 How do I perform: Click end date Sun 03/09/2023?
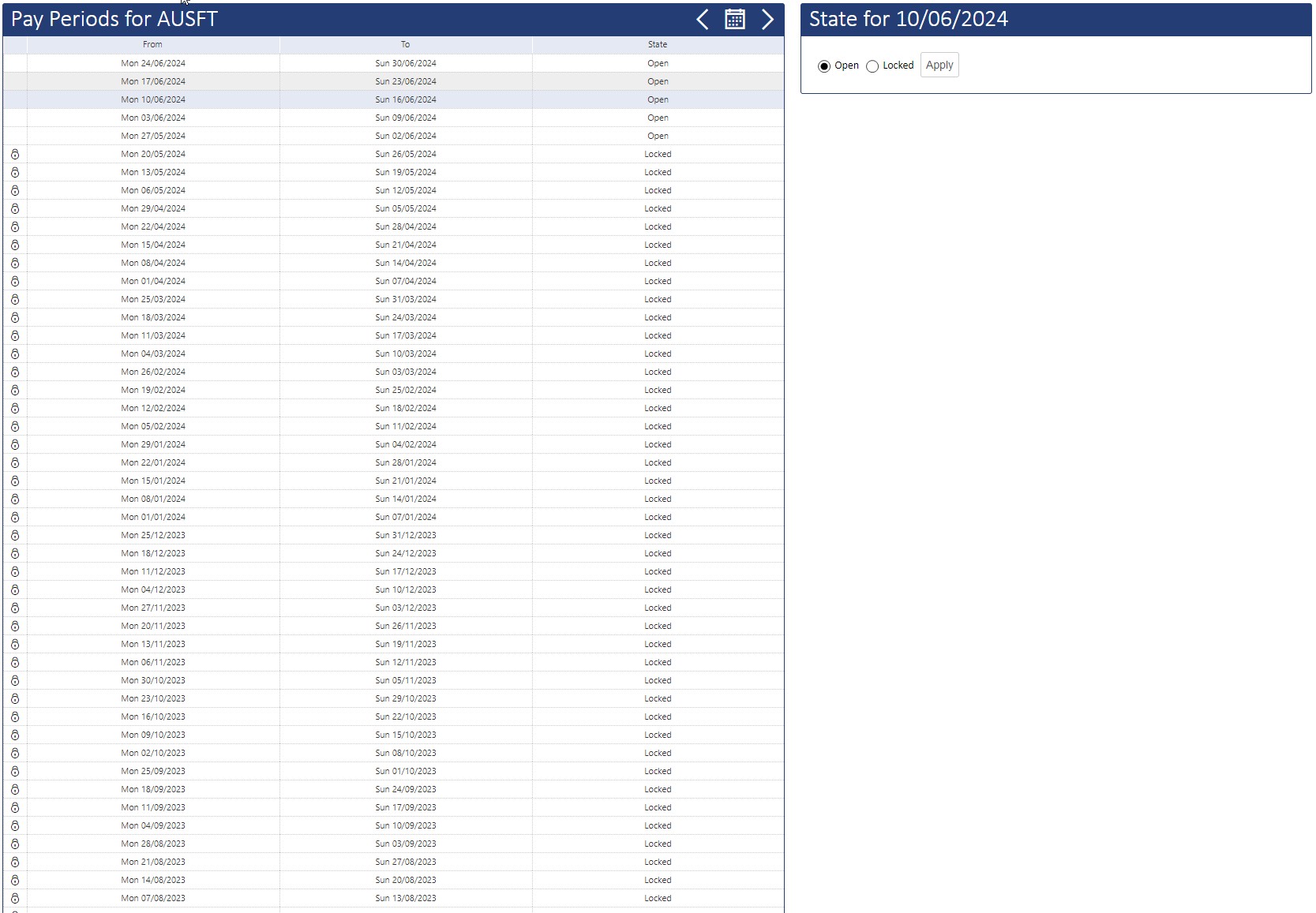click(x=406, y=844)
